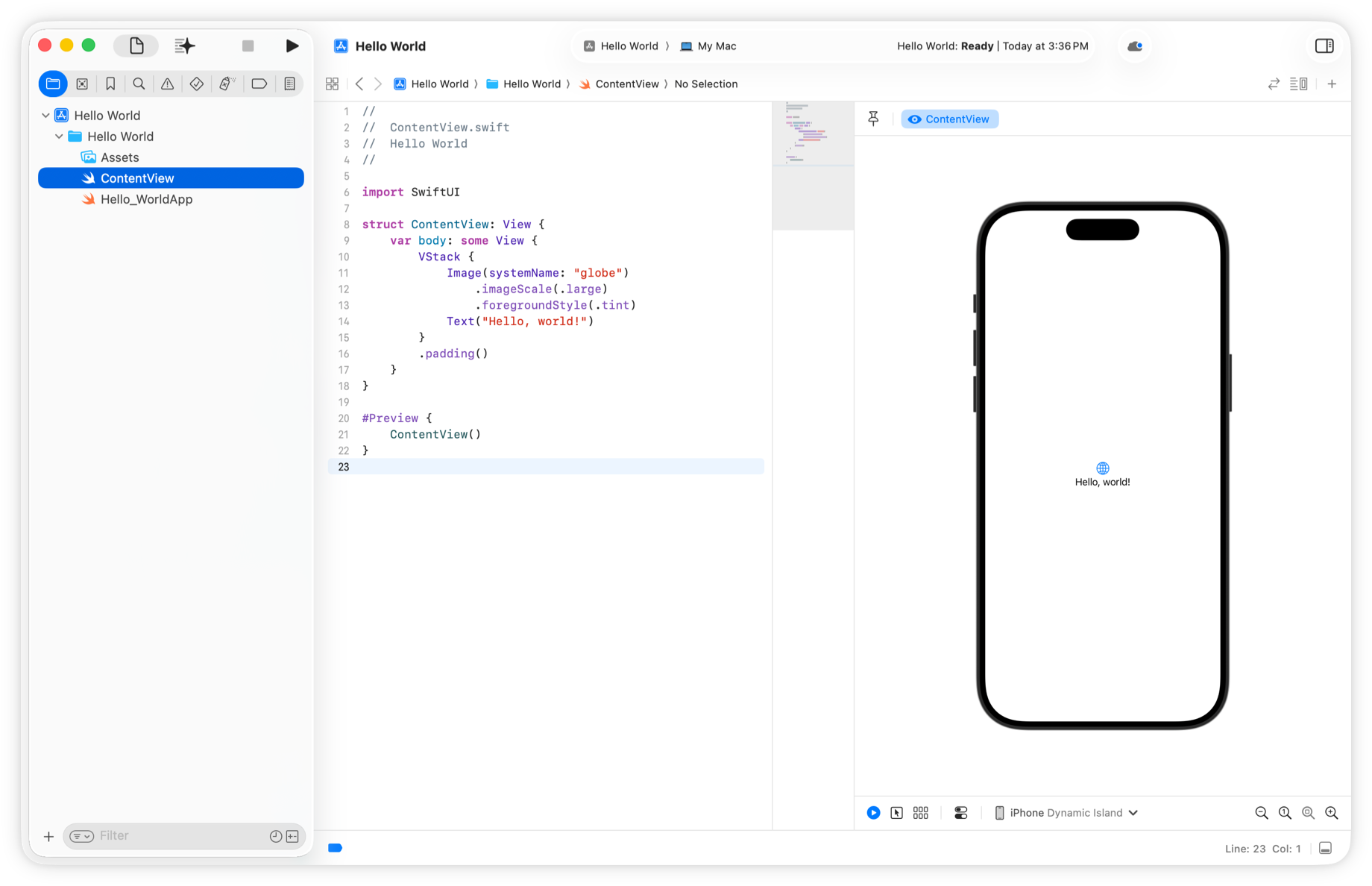Select ContentView in the jump bar breadcrumb

(x=626, y=84)
